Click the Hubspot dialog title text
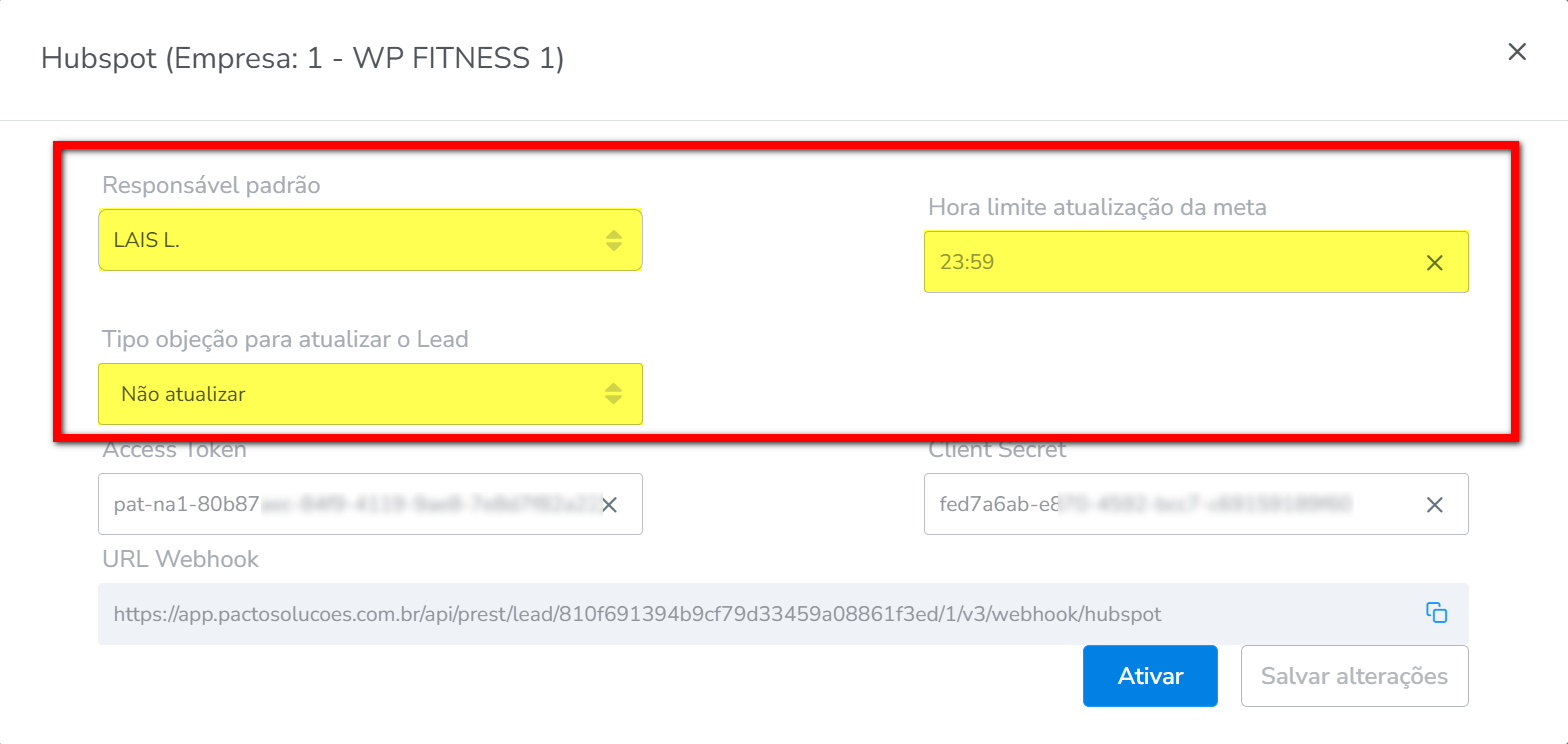Image resolution: width=1568 pixels, height=744 pixels. (x=302, y=59)
